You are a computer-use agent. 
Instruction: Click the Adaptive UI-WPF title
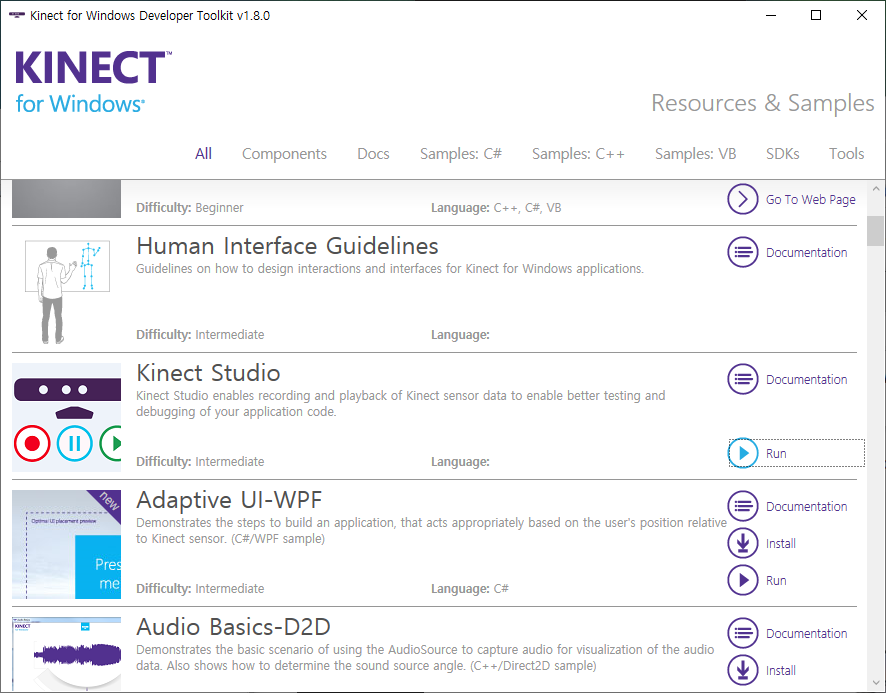[229, 500]
